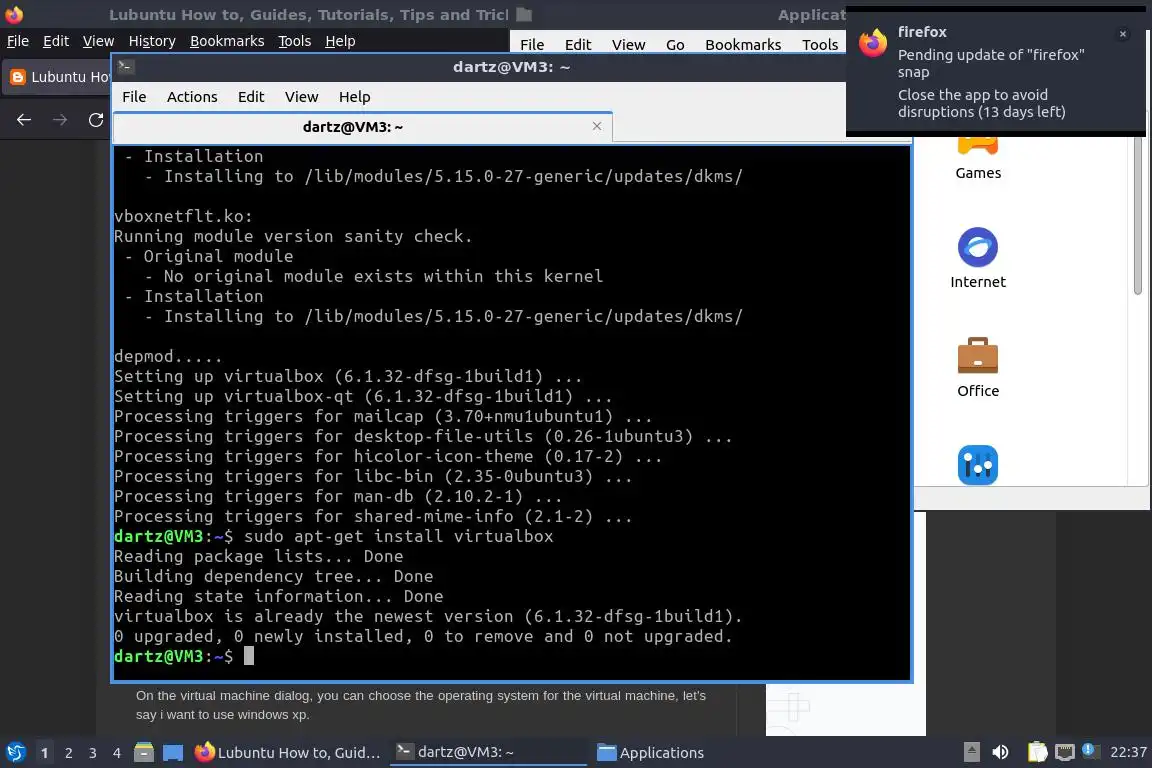Open the network monitor tray icon
The height and width of the screenshot is (768, 1152).
(1064, 752)
